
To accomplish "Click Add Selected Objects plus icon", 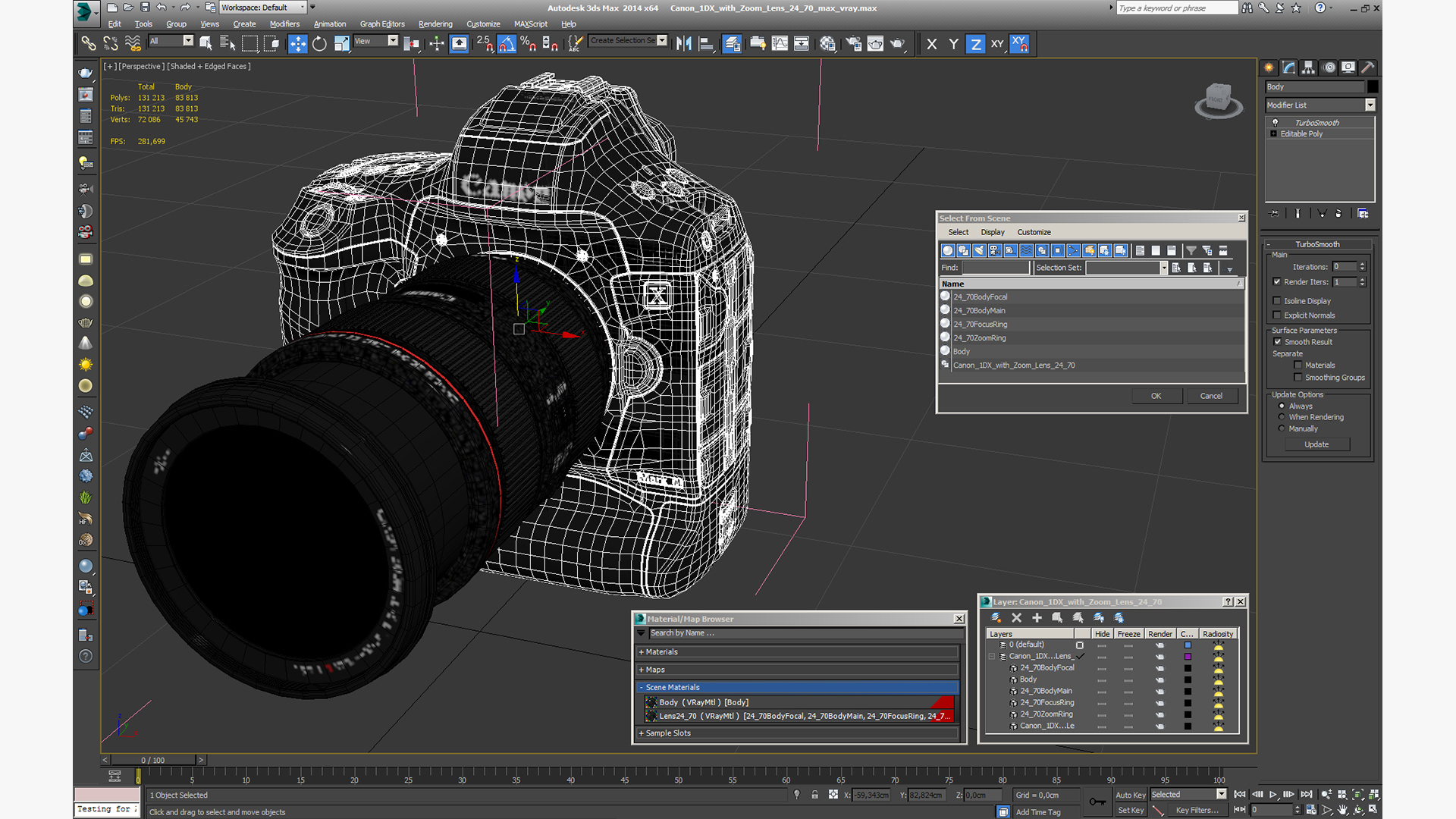I will coord(1037,618).
